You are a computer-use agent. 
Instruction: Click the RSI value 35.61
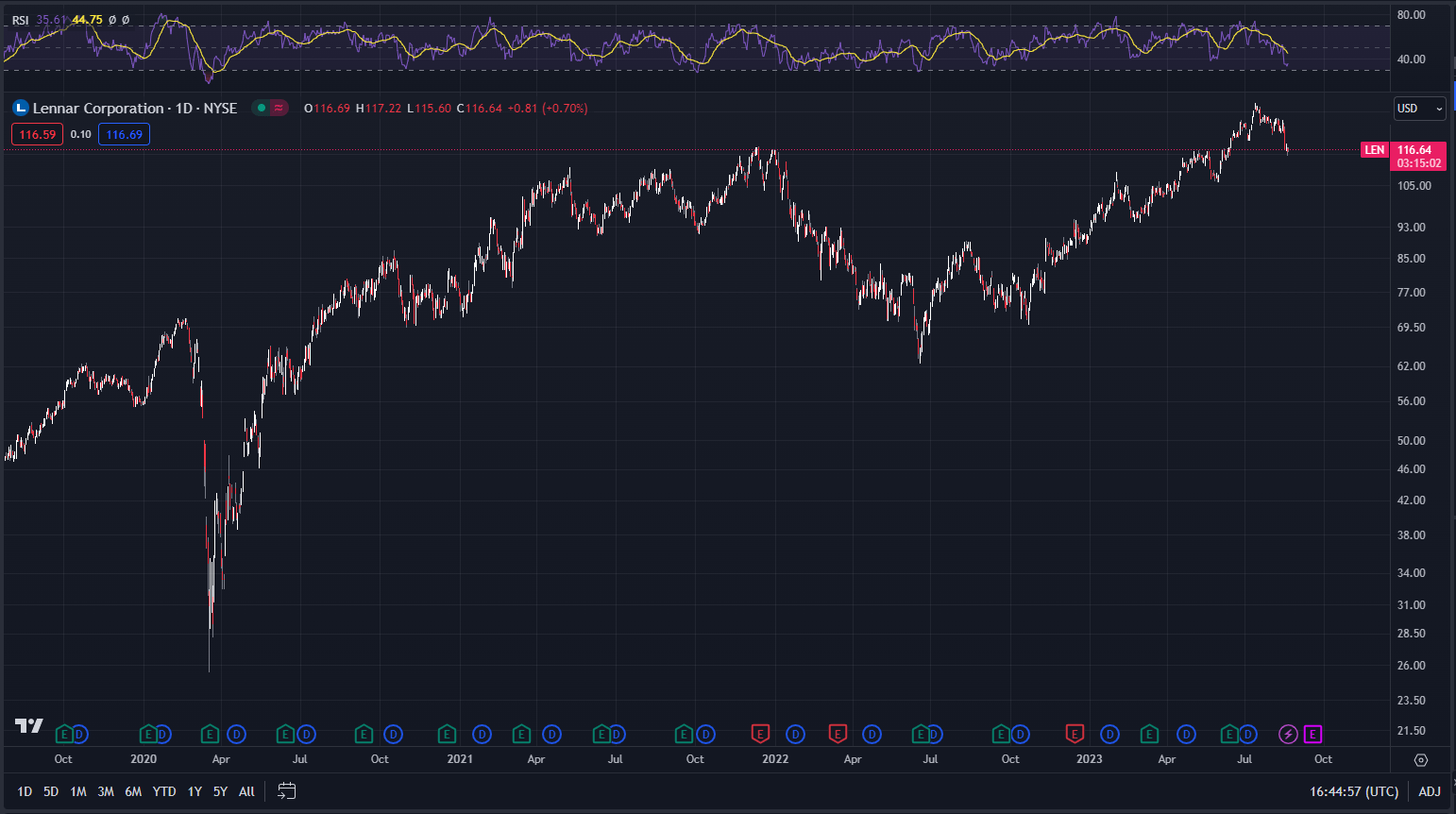(x=52, y=20)
